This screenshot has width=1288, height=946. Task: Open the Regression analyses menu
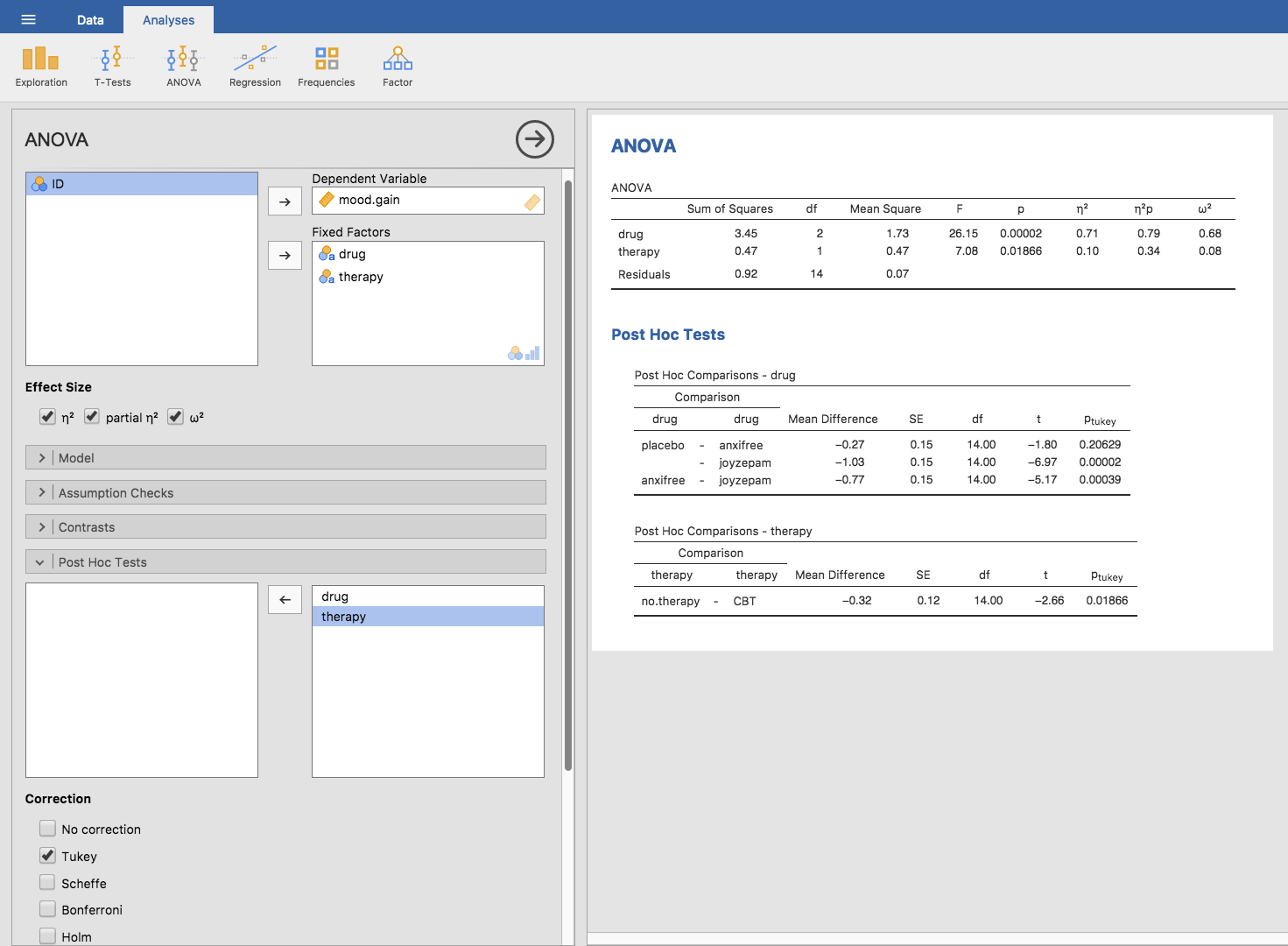tap(255, 67)
